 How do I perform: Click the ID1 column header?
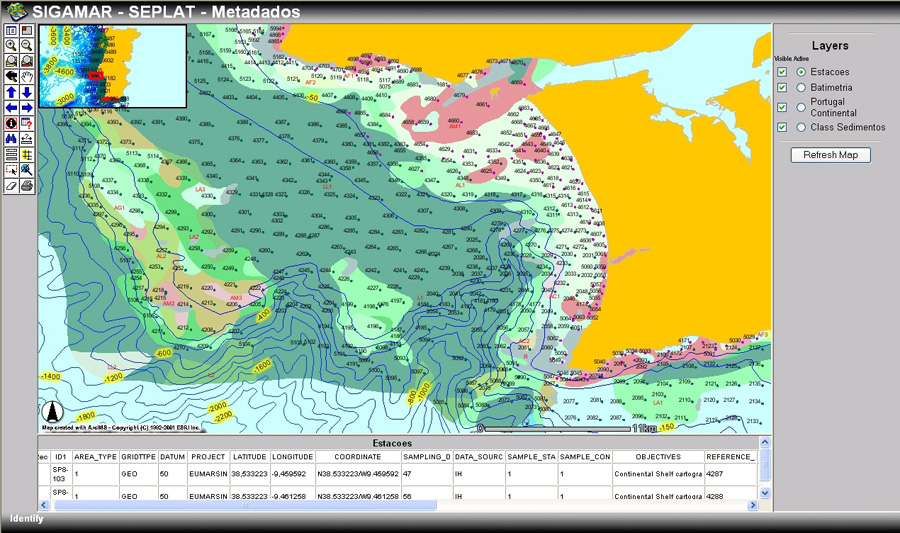point(61,457)
